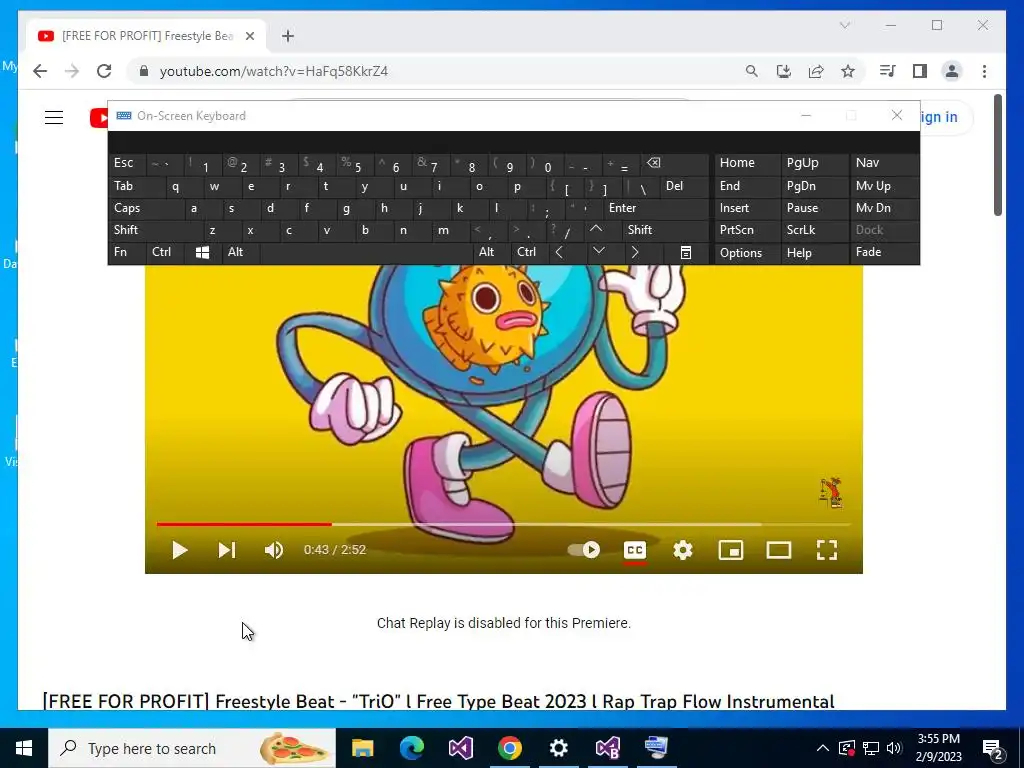Click the YouTube play button
This screenshot has height=768, width=1024.
pyautogui.click(x=180, y=550)
